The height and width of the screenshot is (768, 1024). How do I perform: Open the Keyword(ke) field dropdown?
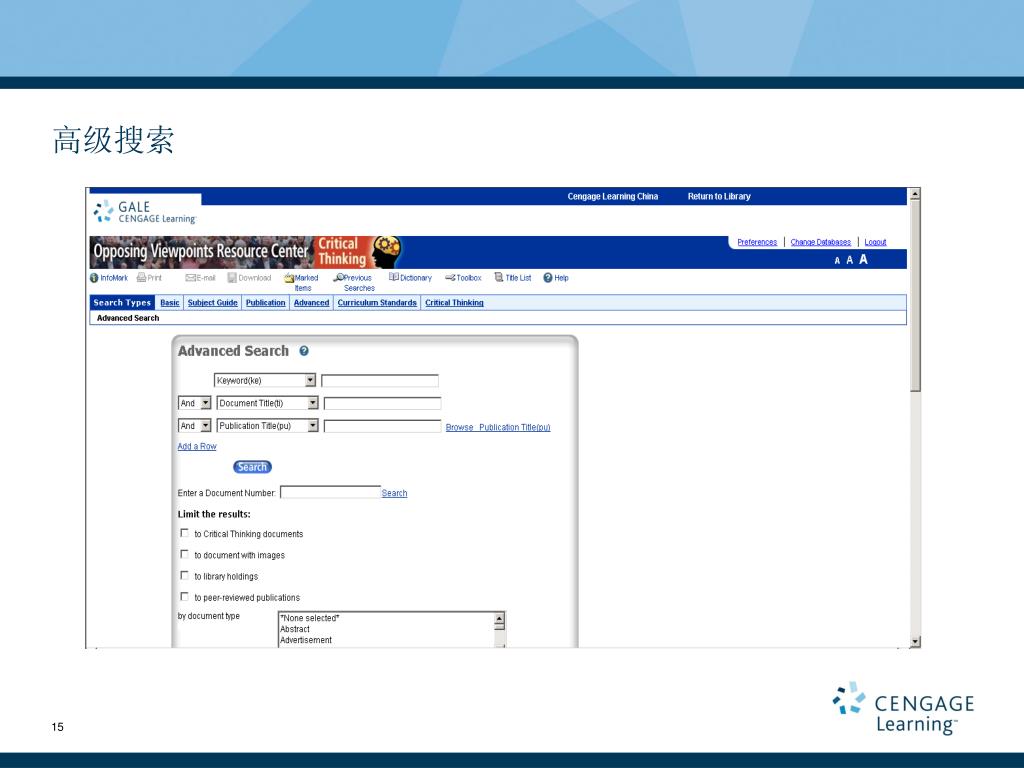click(x=310, y=380)
